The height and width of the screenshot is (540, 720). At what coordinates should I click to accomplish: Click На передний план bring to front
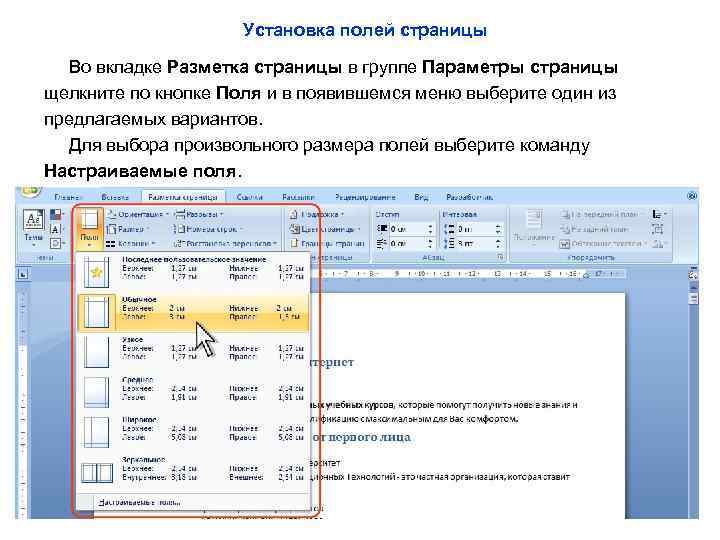point(599,214)
